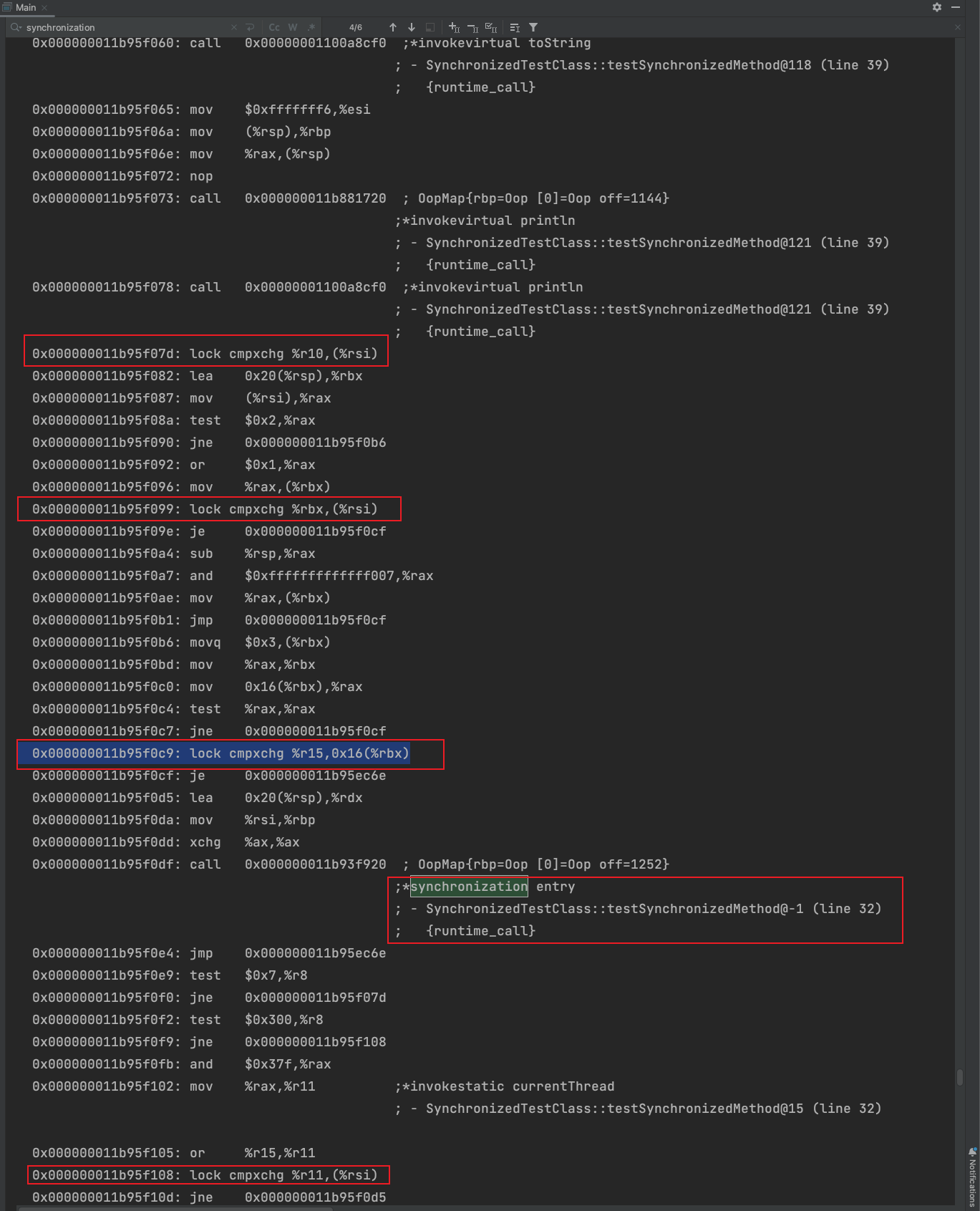This screenshot has width=980, height=1211.
Task: Click 'or %r15,%r11' instruction line
Action: [x=173, y=1153]
